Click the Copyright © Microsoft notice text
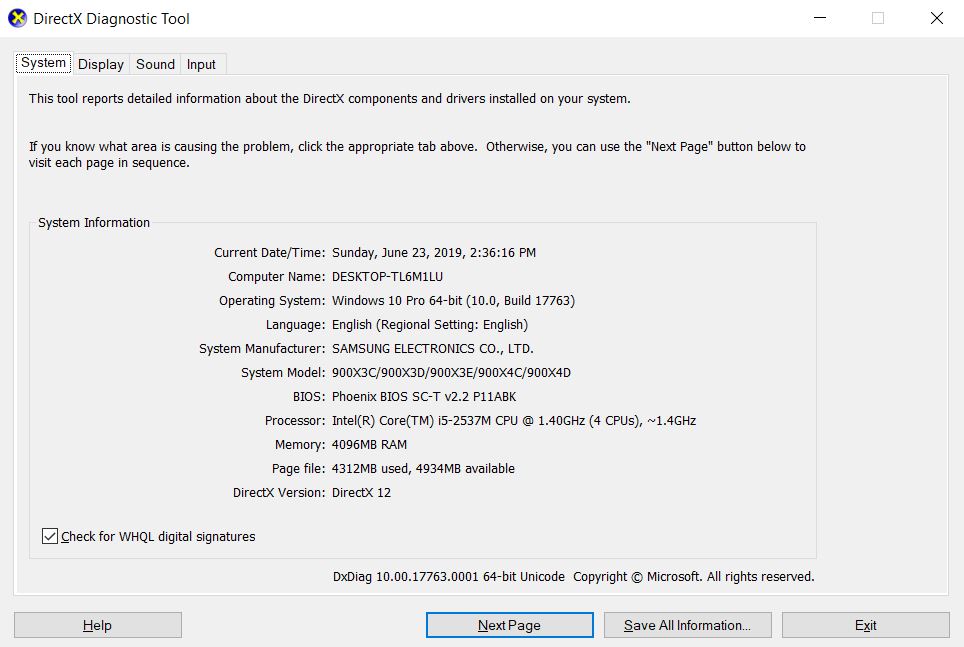This screenshot has height=647, width=964. pyautogui.click(x=694, y=577)
